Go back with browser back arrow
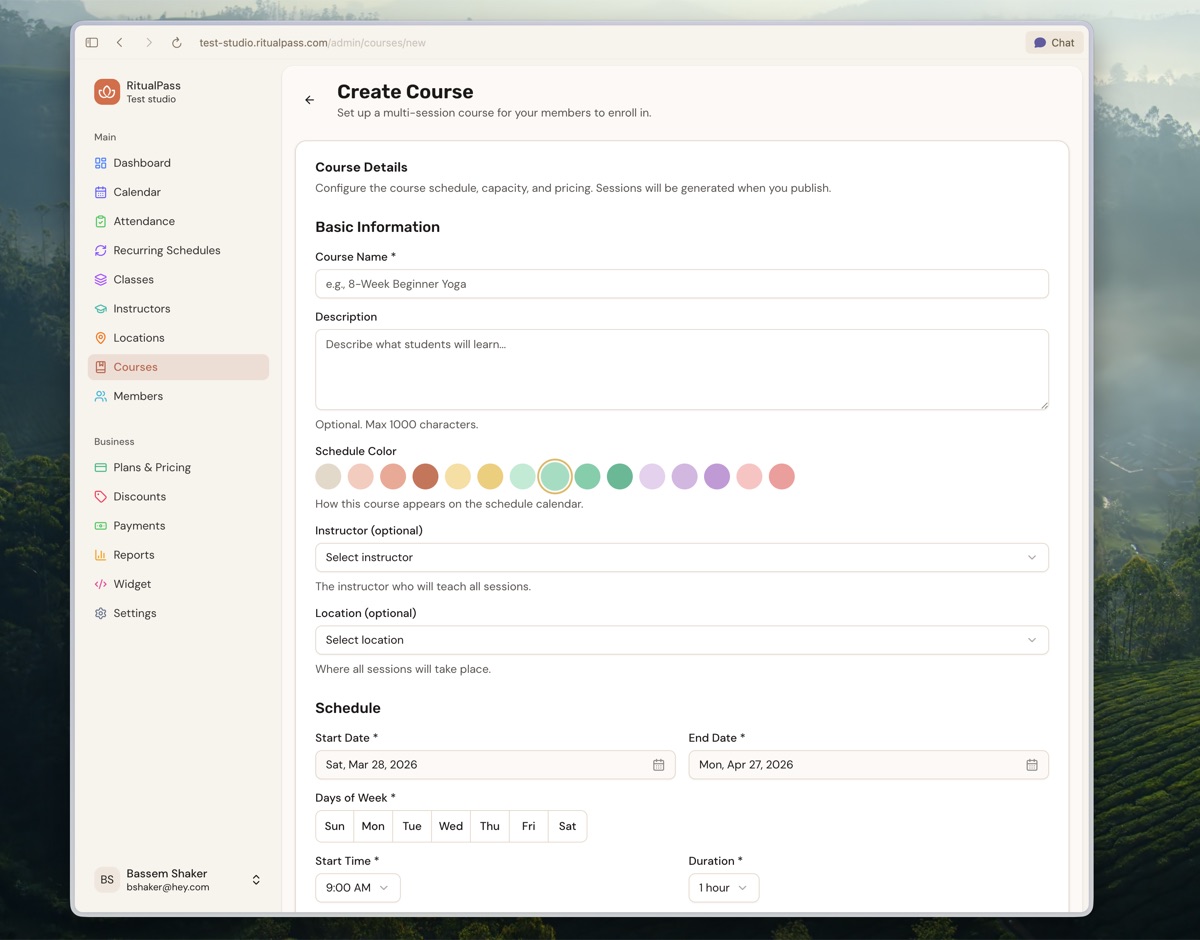 click(x=120, y=43)
